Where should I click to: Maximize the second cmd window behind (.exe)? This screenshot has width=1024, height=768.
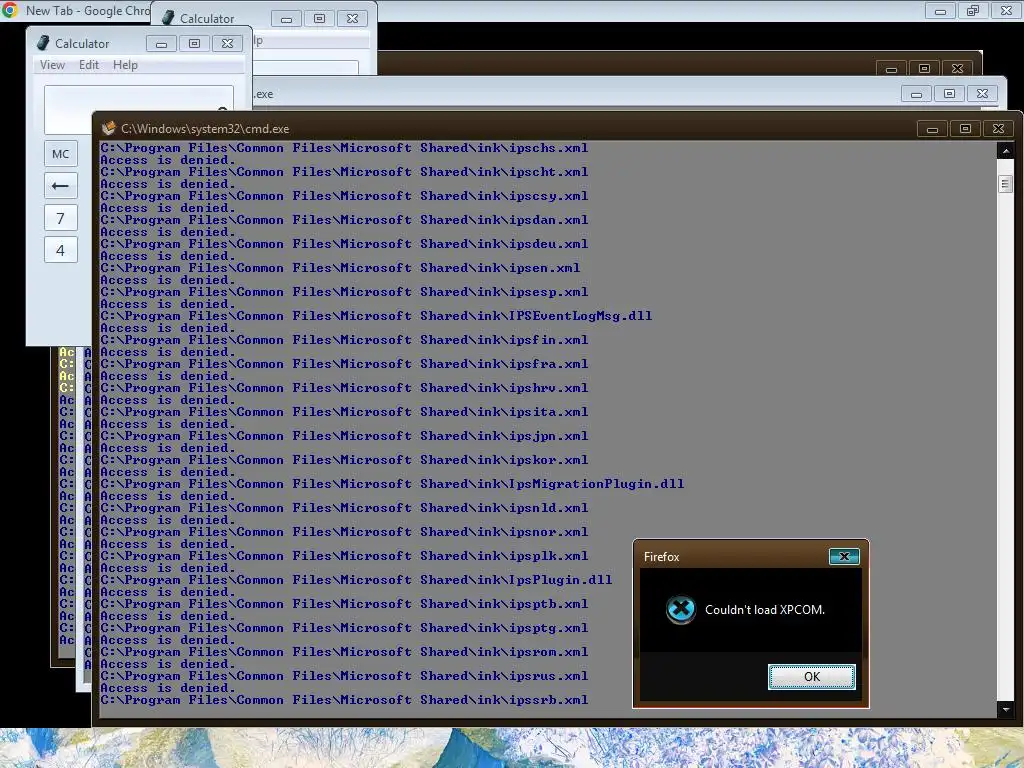[950, 94]
